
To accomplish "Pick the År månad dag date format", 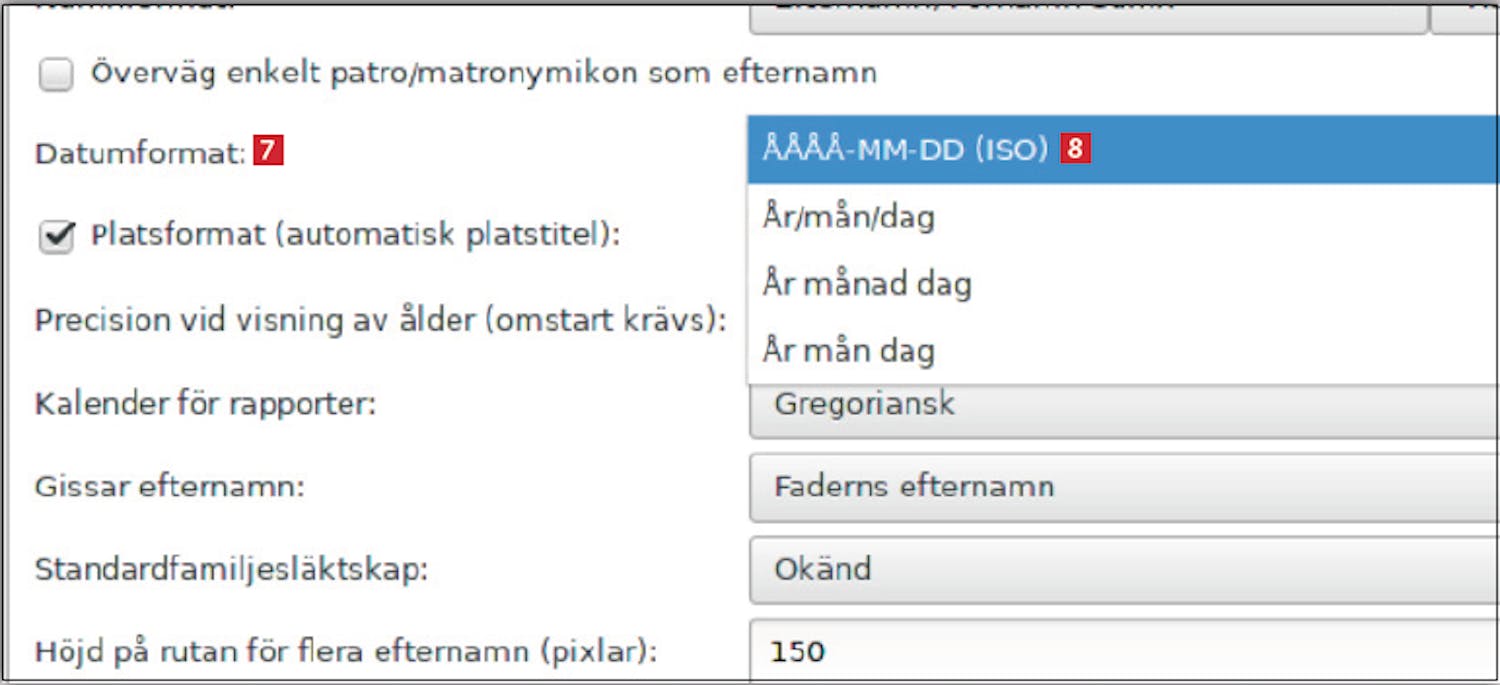I will click(x=866, y=284).
